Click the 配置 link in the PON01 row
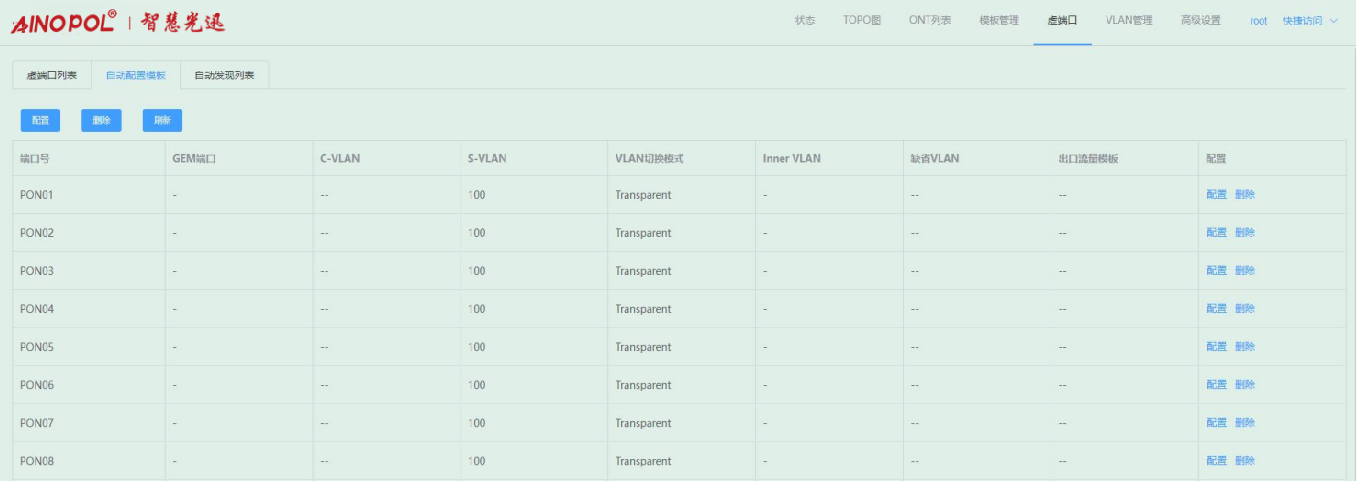The image size is (1357, 481). [1216, 195]
